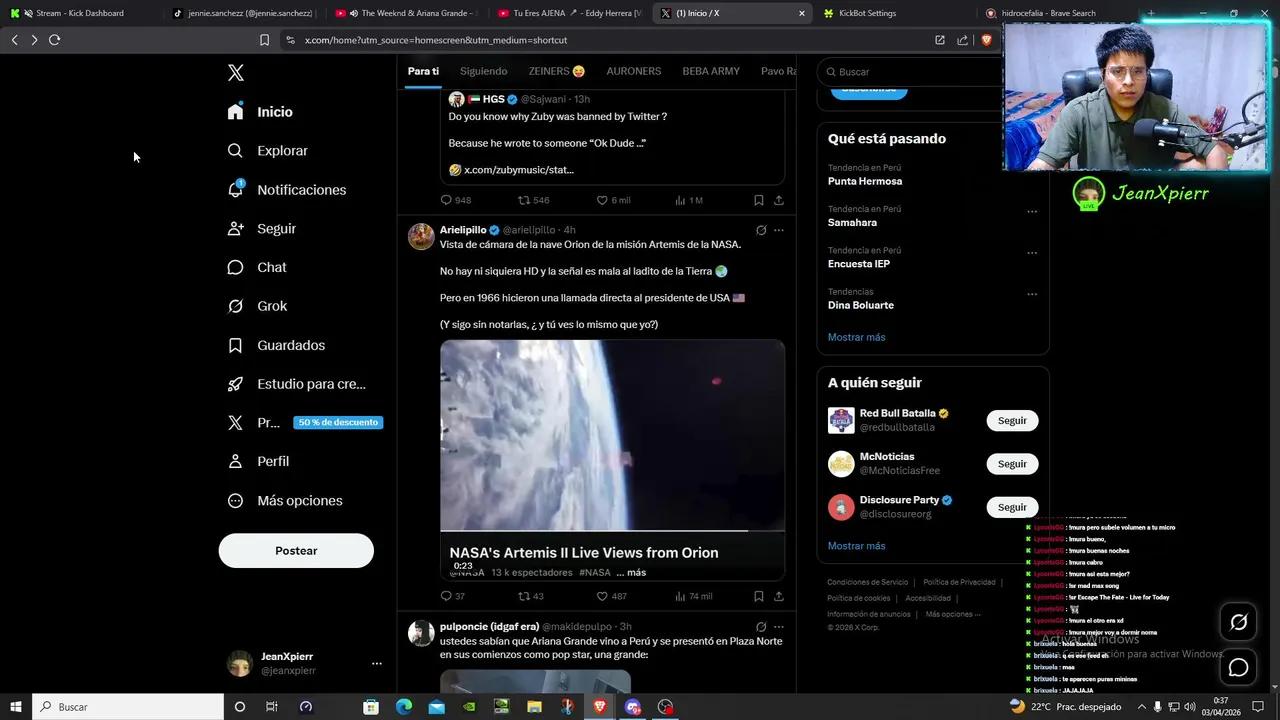Follow McNoticias
This screenshot has height=720, width=1280.
point(1012,464)
